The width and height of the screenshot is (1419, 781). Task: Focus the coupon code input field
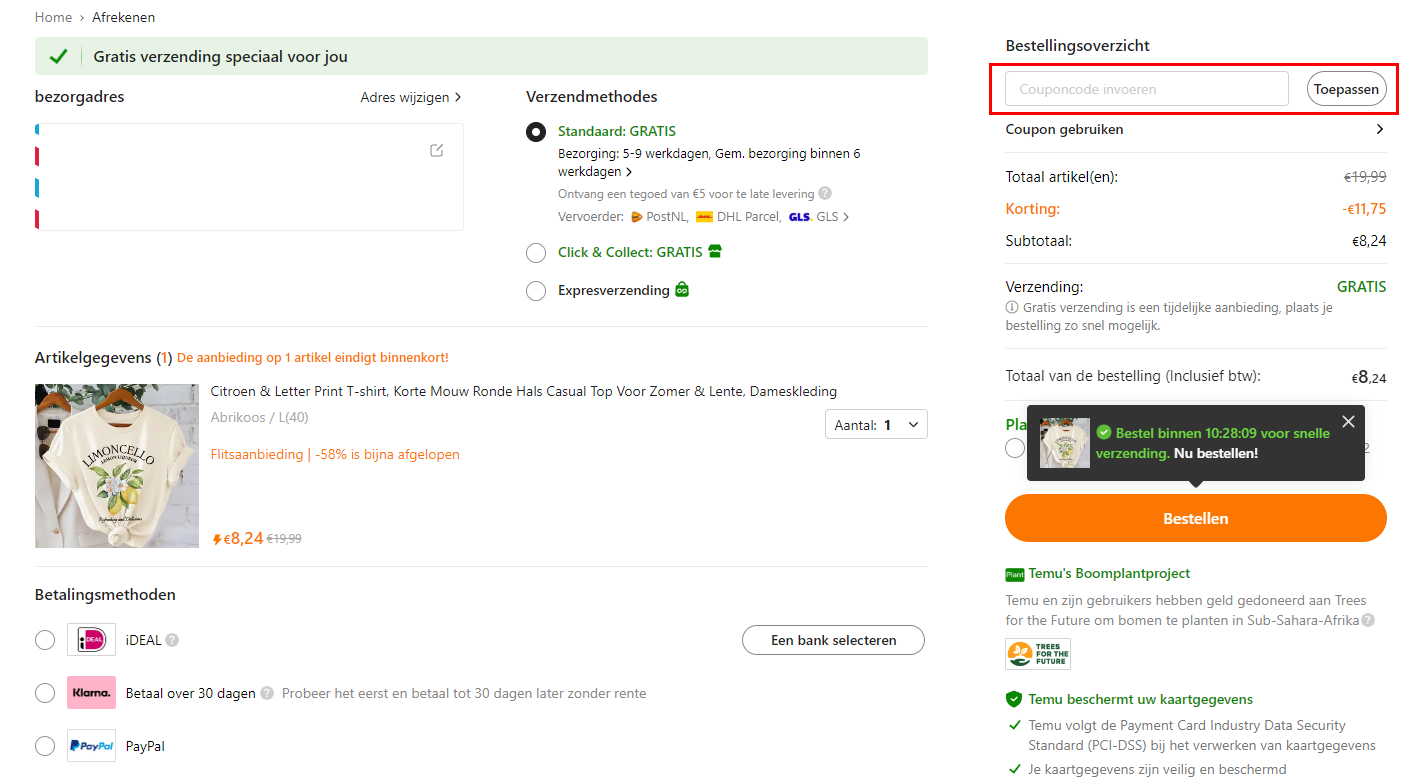tap(1146, 89)
